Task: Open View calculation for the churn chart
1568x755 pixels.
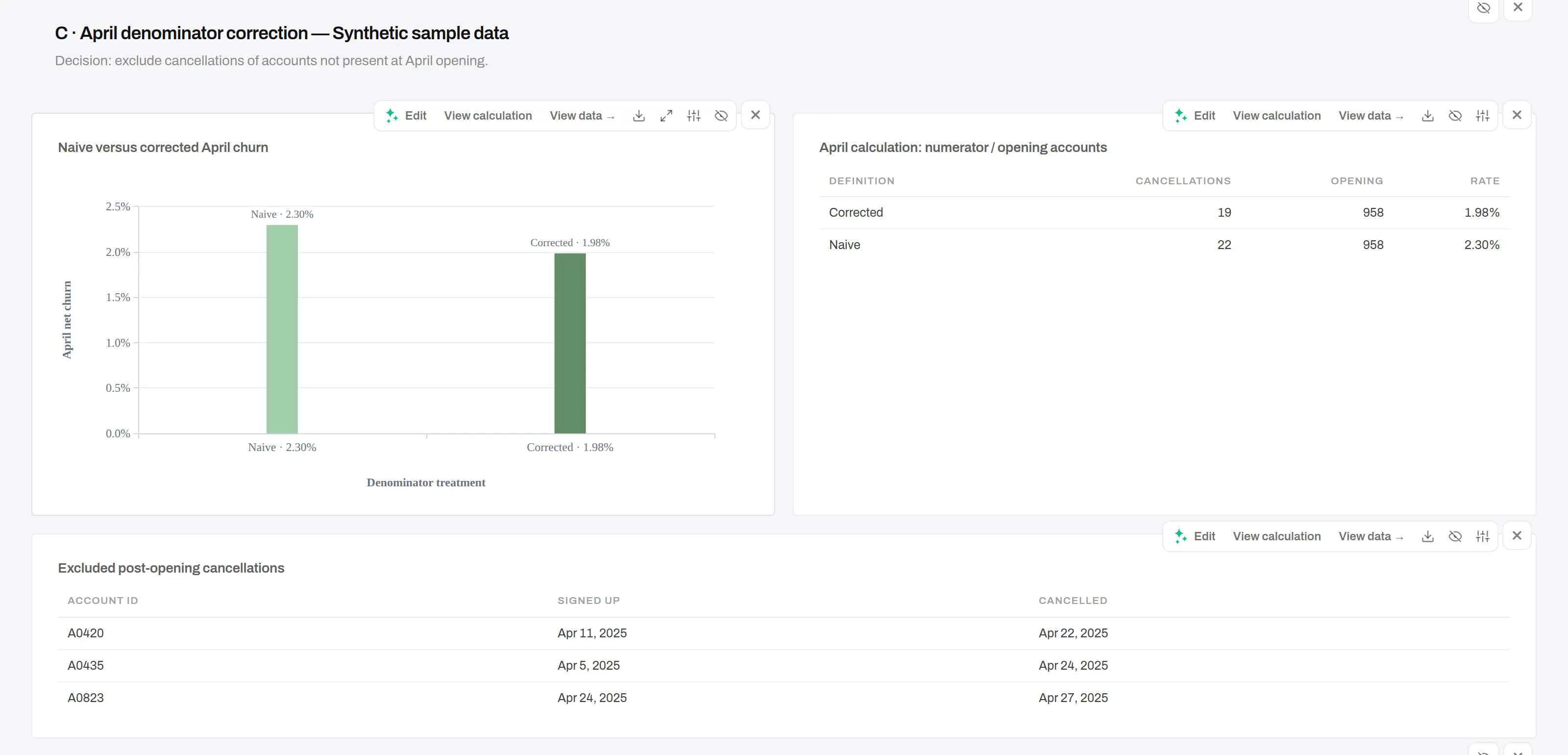Action: point(488,116)
